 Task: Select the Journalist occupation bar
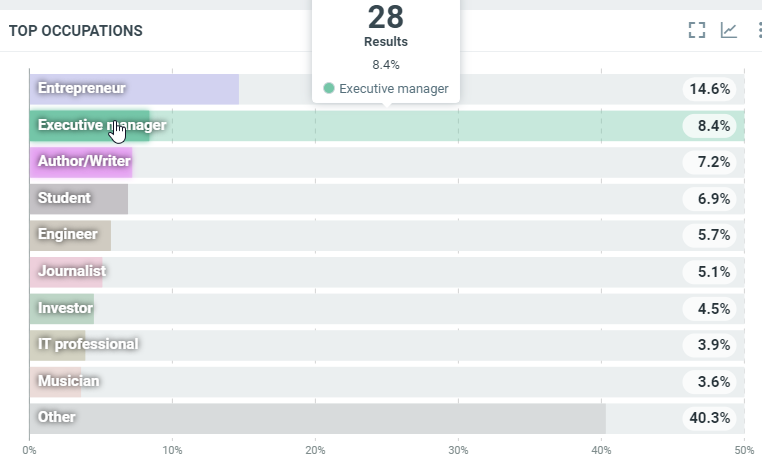tap(67, 272)
